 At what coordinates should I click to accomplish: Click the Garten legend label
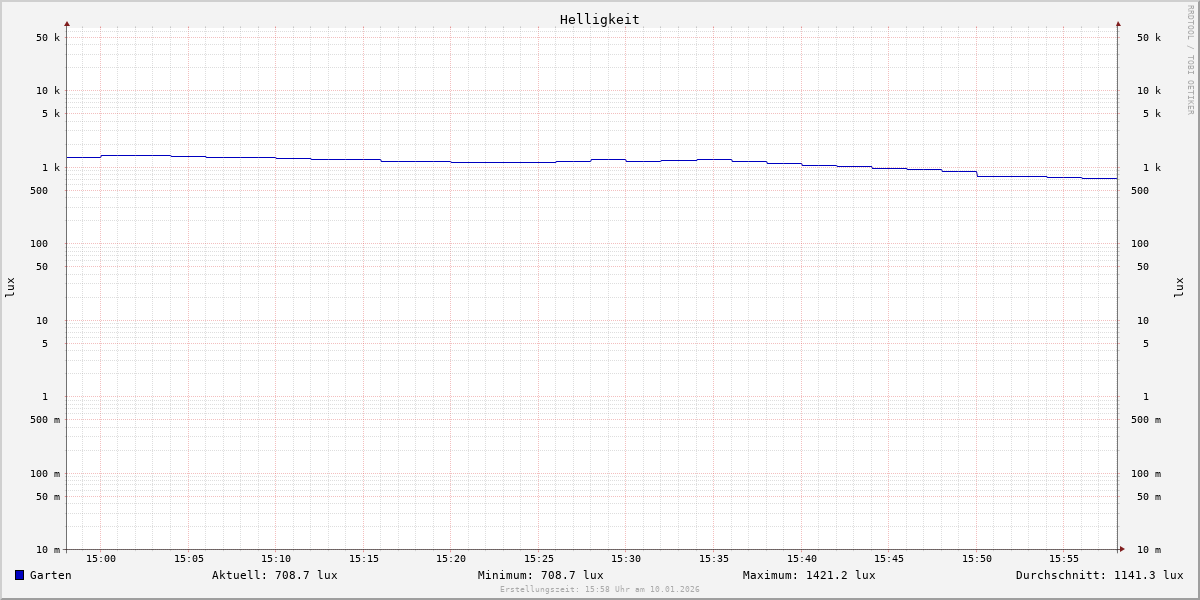50,575
